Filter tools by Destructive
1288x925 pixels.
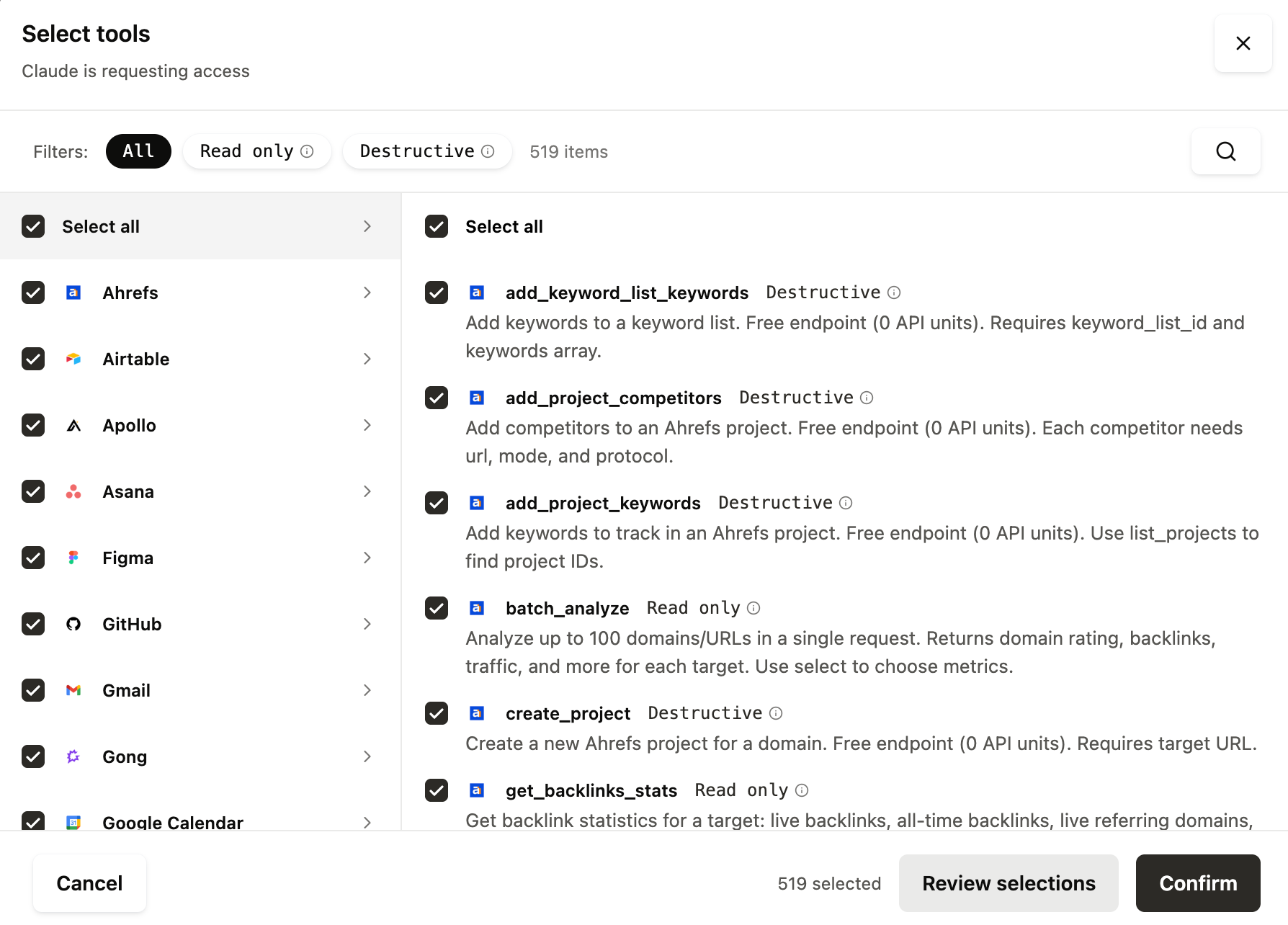tap(427, 151)
